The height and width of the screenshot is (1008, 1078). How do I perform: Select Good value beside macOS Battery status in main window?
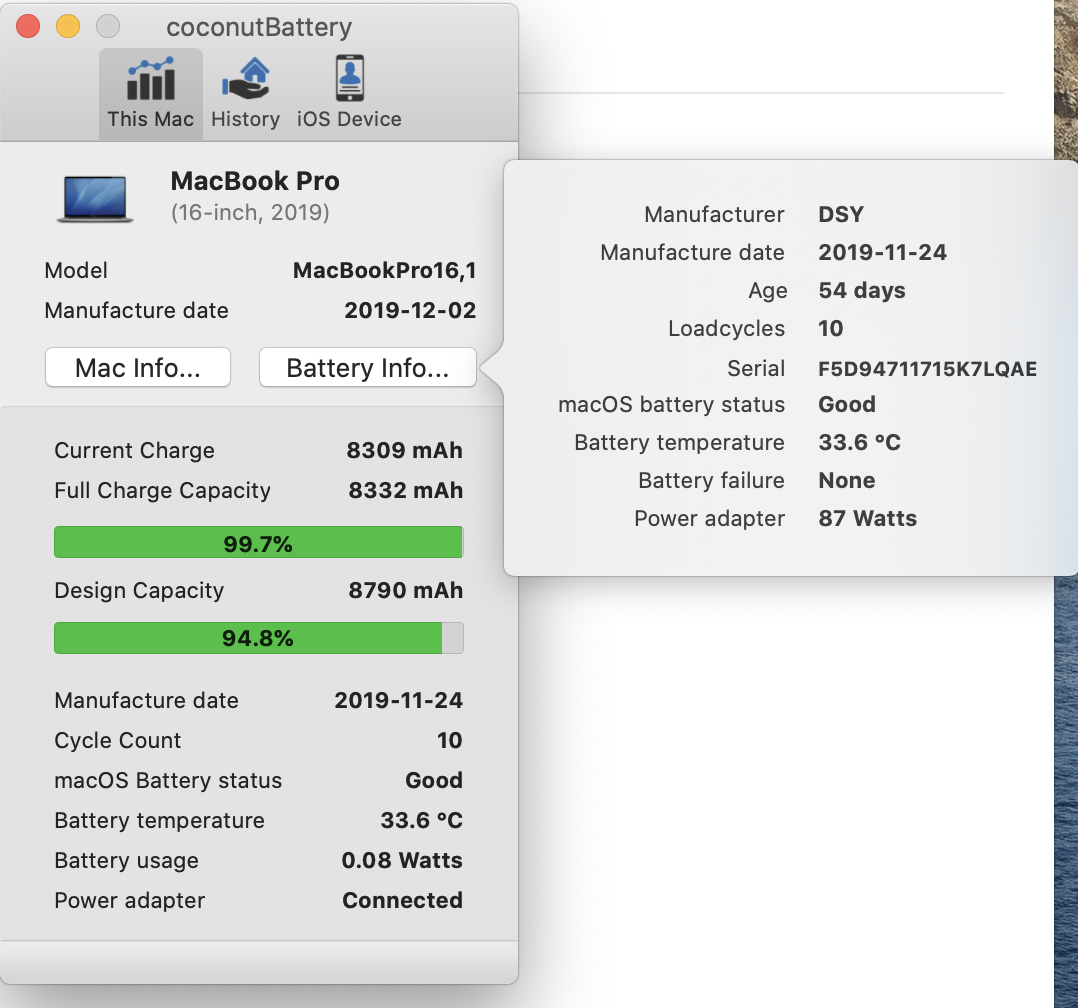pos(434,780)
